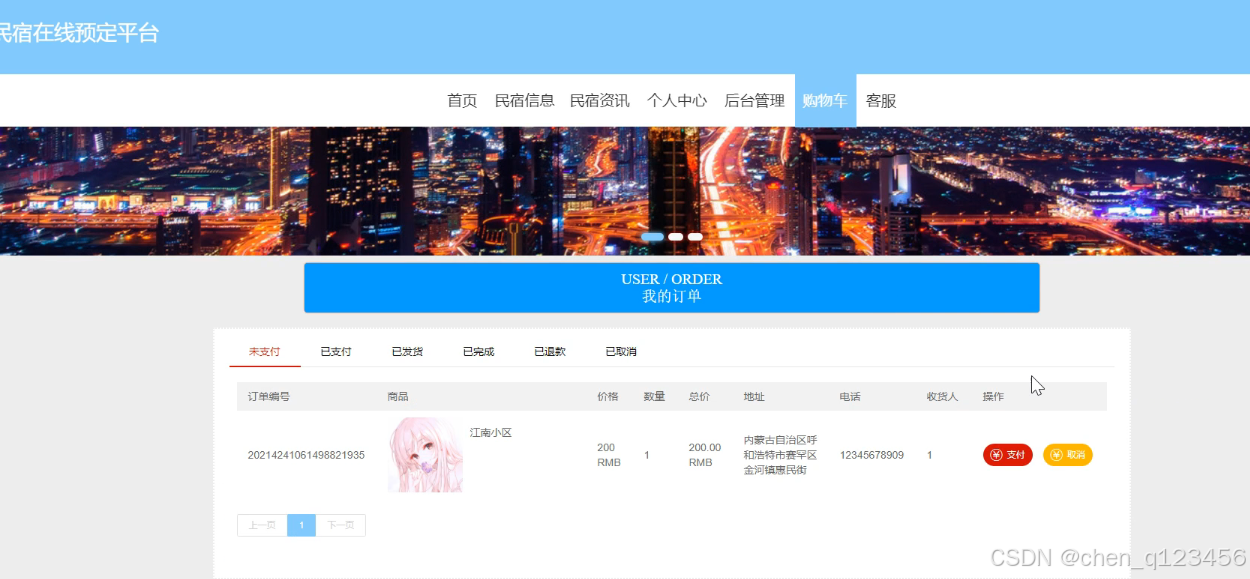Open 民宿资讯 from the navigation bar
Viewport: 1250px width, 579px height.
[x=599, y=100]
